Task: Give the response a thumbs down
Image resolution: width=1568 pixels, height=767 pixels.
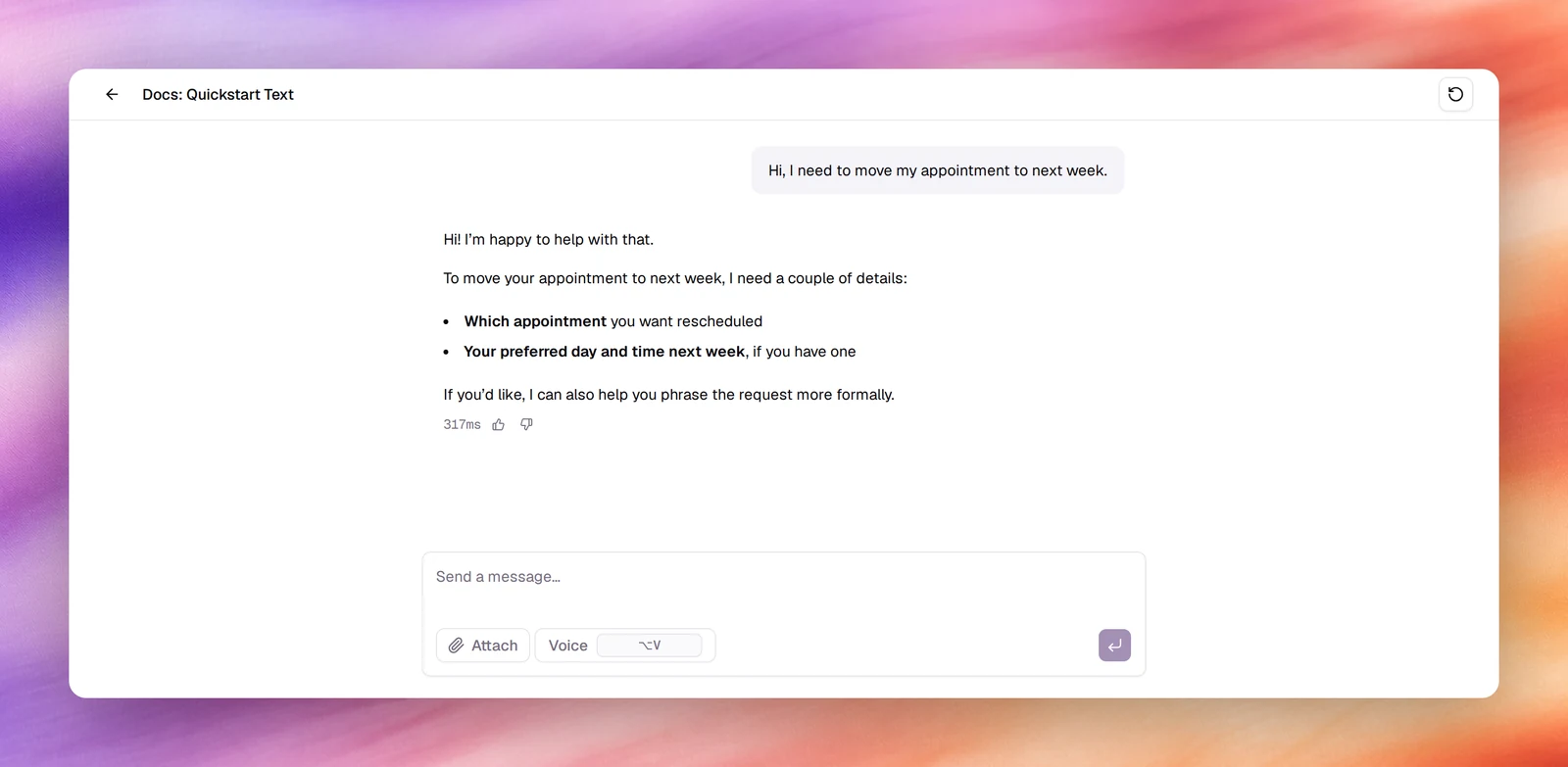Action: click(526, 425)
